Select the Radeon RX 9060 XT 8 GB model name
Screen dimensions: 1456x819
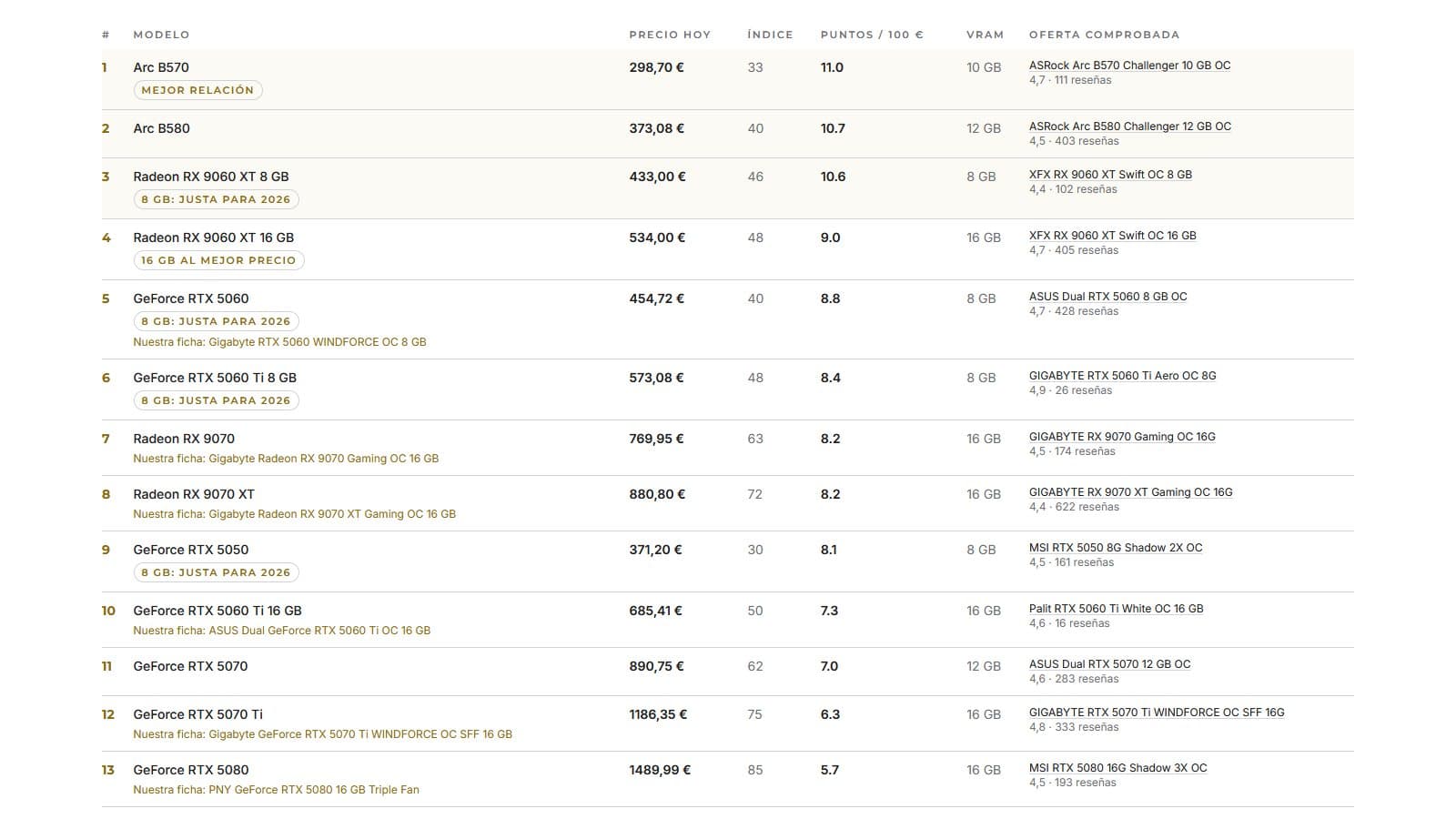tap(211, 177)
